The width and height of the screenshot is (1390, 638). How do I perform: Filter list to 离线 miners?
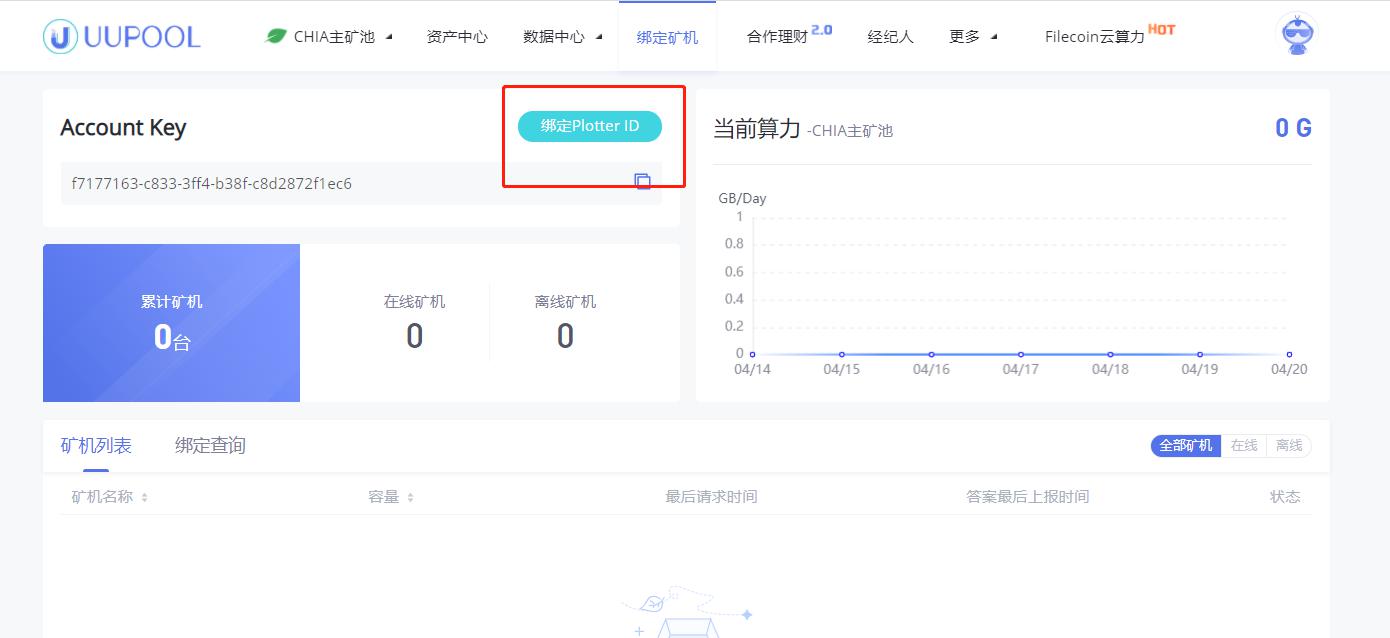(x=1289, y=446)
